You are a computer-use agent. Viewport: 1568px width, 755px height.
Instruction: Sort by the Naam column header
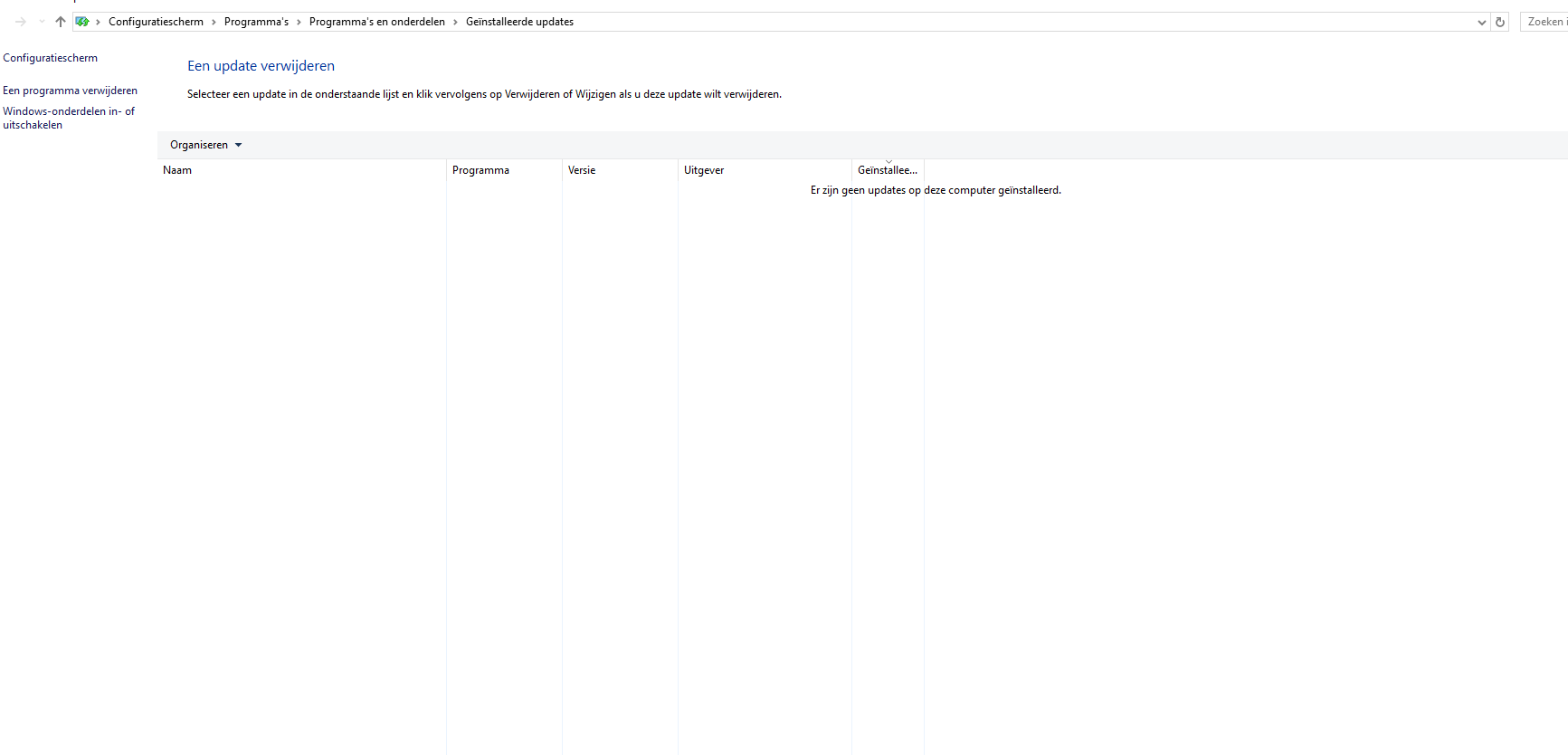point(301,170)
